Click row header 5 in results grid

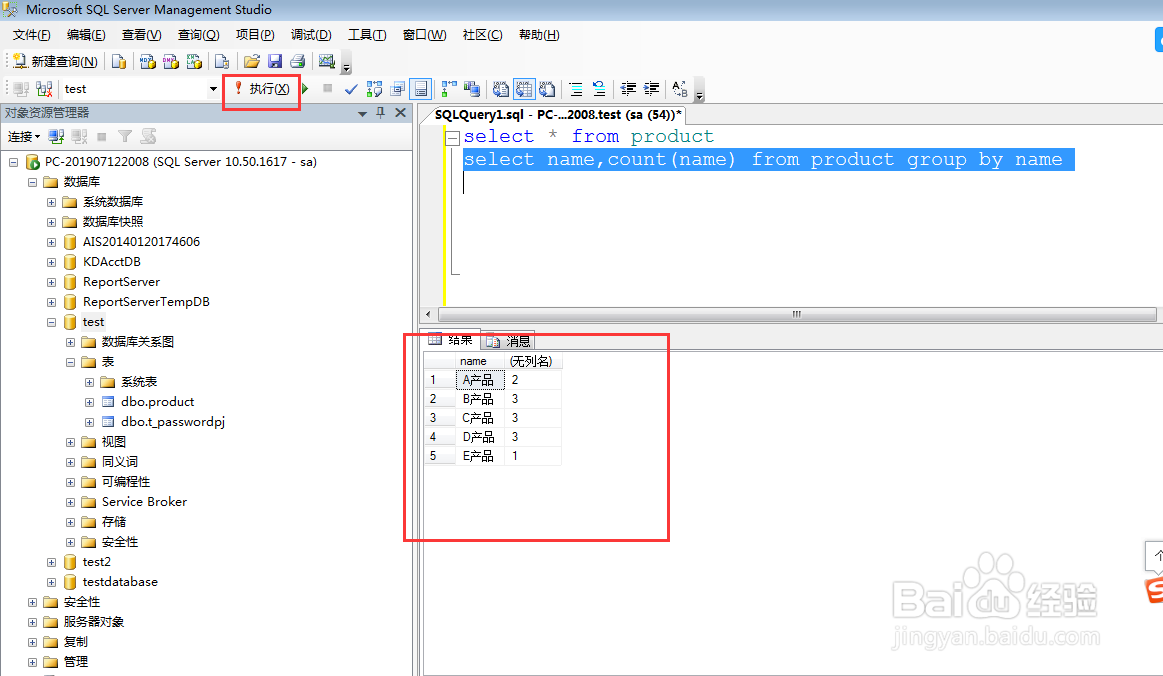(x=439, y=456)
